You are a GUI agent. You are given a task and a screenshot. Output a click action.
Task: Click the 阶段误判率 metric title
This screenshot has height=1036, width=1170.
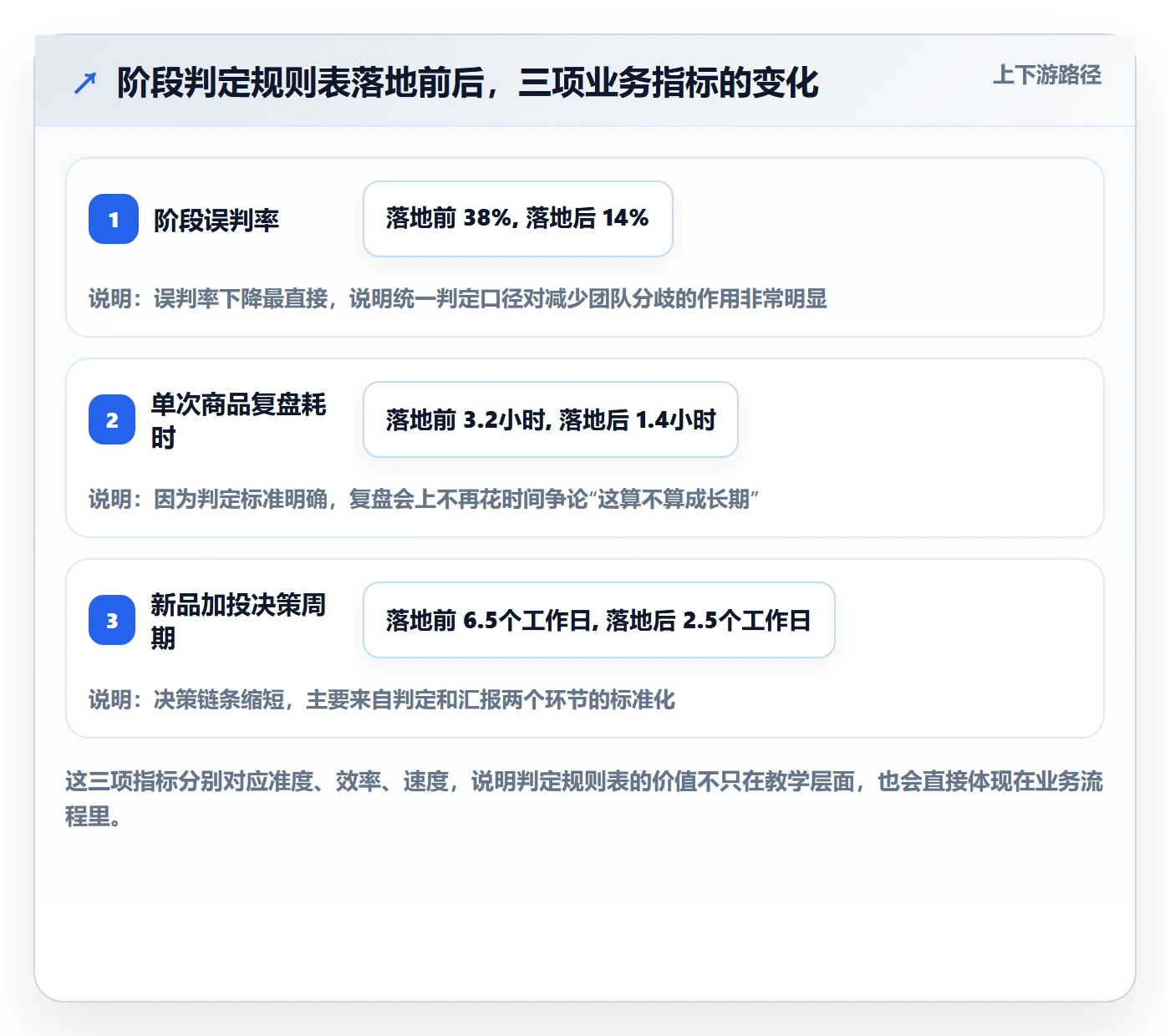216,220
